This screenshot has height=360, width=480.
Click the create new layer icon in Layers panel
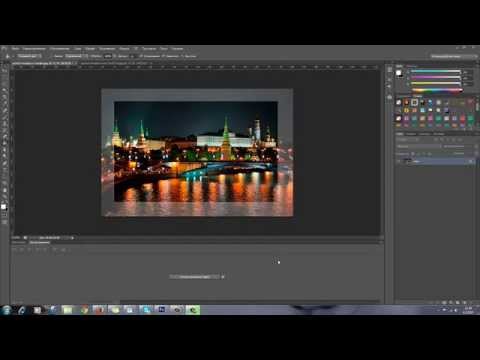point(465,302)
